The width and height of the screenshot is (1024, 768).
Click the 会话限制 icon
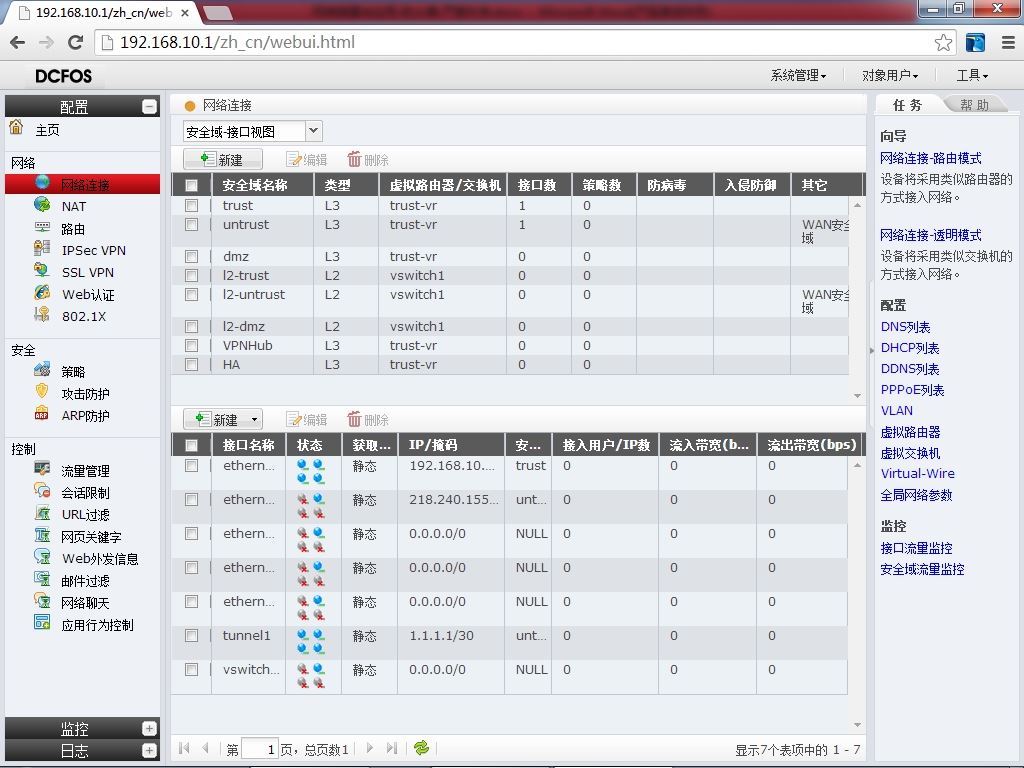pyautogui.click(x=42, y=491)
